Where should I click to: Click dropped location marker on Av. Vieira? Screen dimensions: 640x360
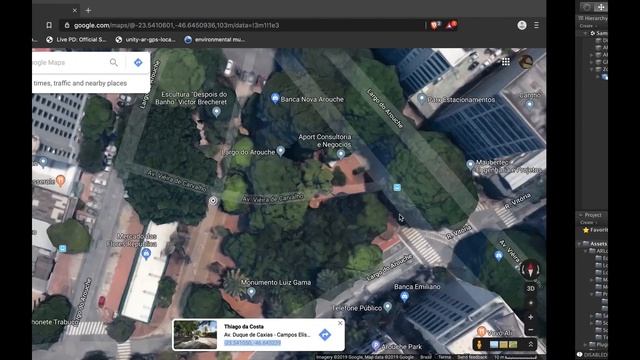(x=213, y=200)
